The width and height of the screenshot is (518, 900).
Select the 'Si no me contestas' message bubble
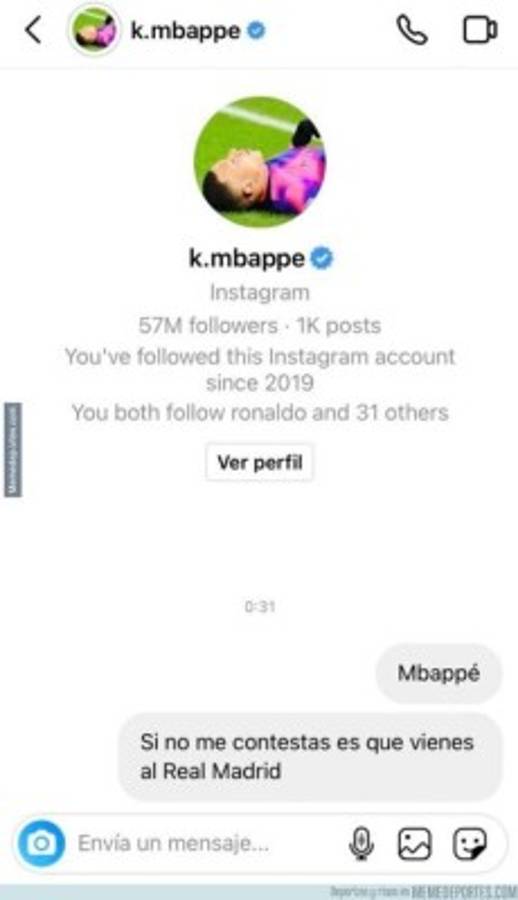point(310,757)
